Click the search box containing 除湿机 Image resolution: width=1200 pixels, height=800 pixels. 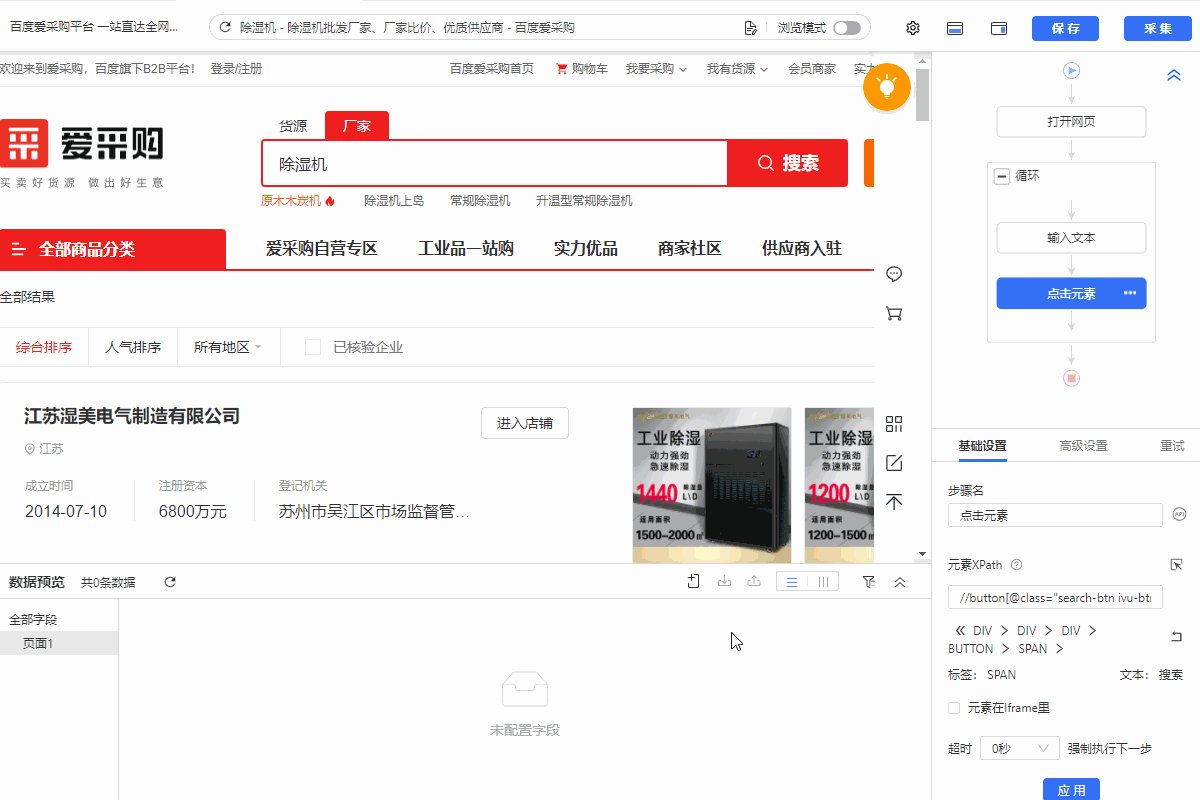[x=495, y=163]
